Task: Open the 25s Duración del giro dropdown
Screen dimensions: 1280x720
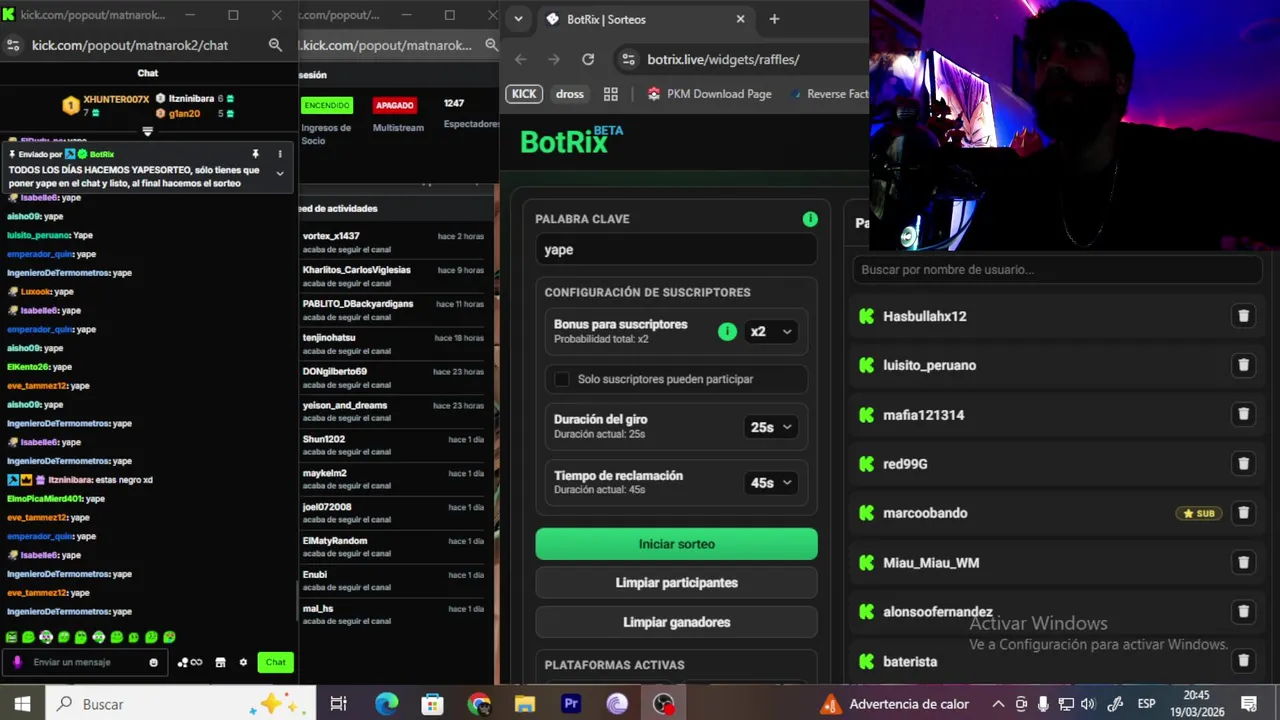Action: click(771, 427)
